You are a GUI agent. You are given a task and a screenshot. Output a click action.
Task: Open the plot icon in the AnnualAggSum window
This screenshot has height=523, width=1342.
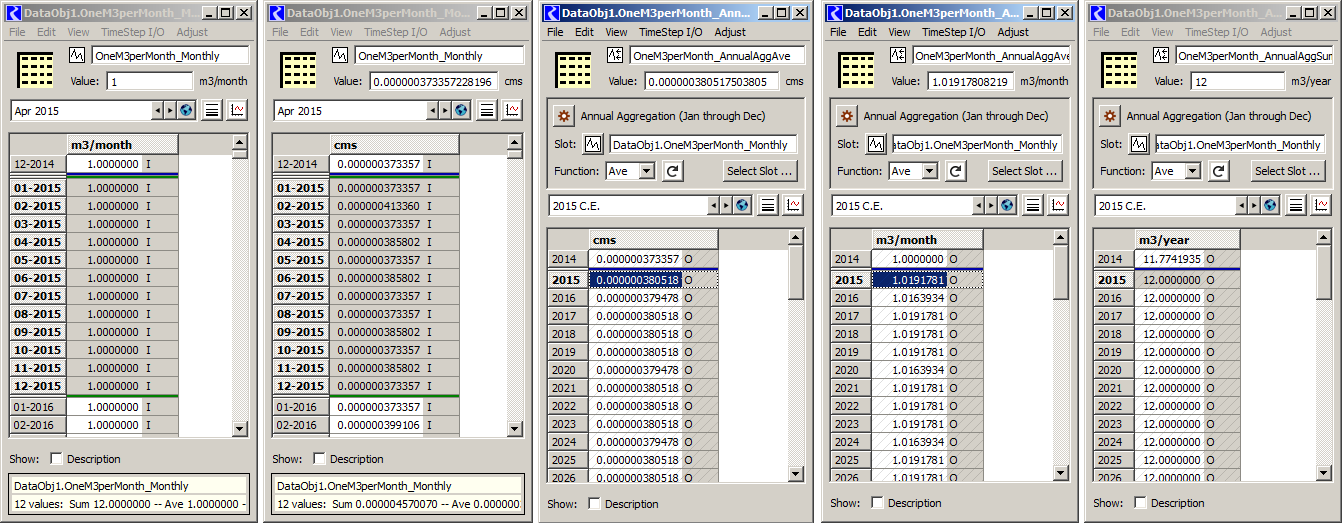click(1321, 205)
